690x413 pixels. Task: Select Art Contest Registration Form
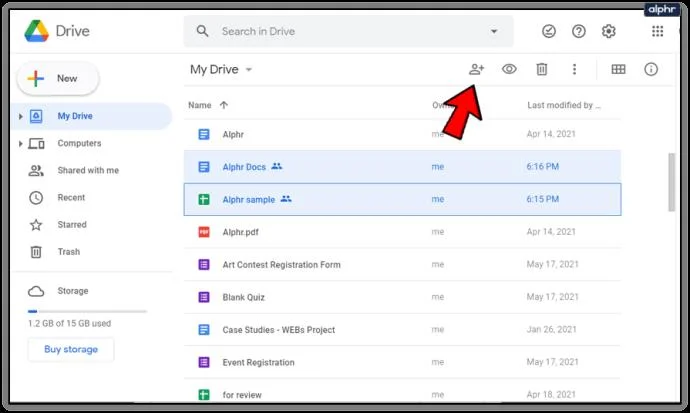tap(282, 265)
